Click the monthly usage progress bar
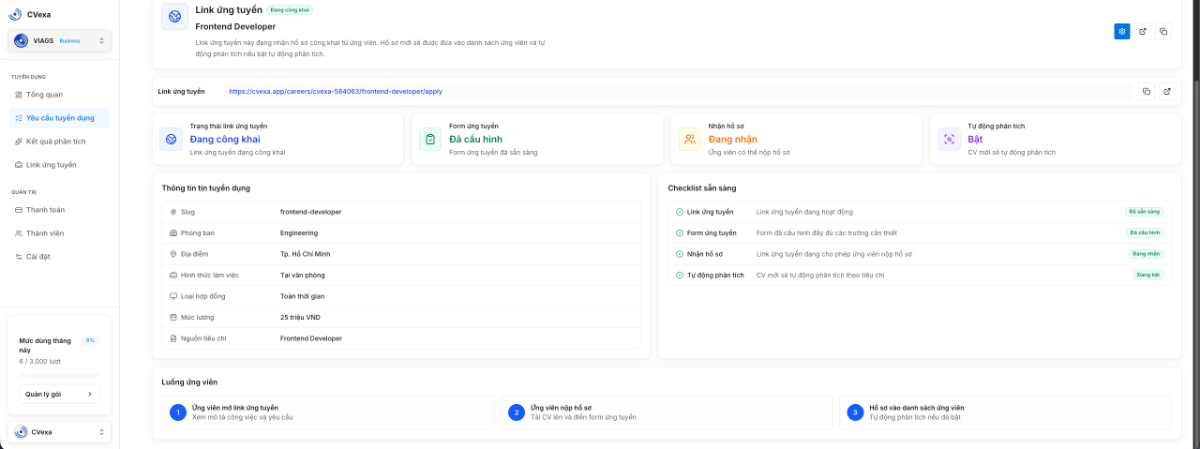The width and height of the screenshot is (1200, 449). [59, 376]
